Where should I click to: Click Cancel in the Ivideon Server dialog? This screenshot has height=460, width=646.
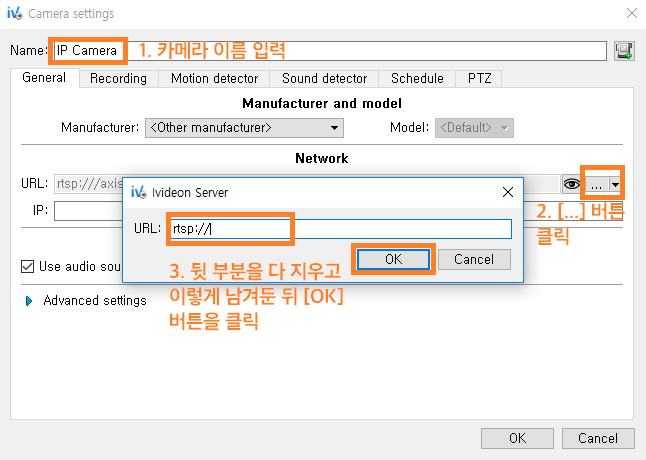(x=474, y=259)
